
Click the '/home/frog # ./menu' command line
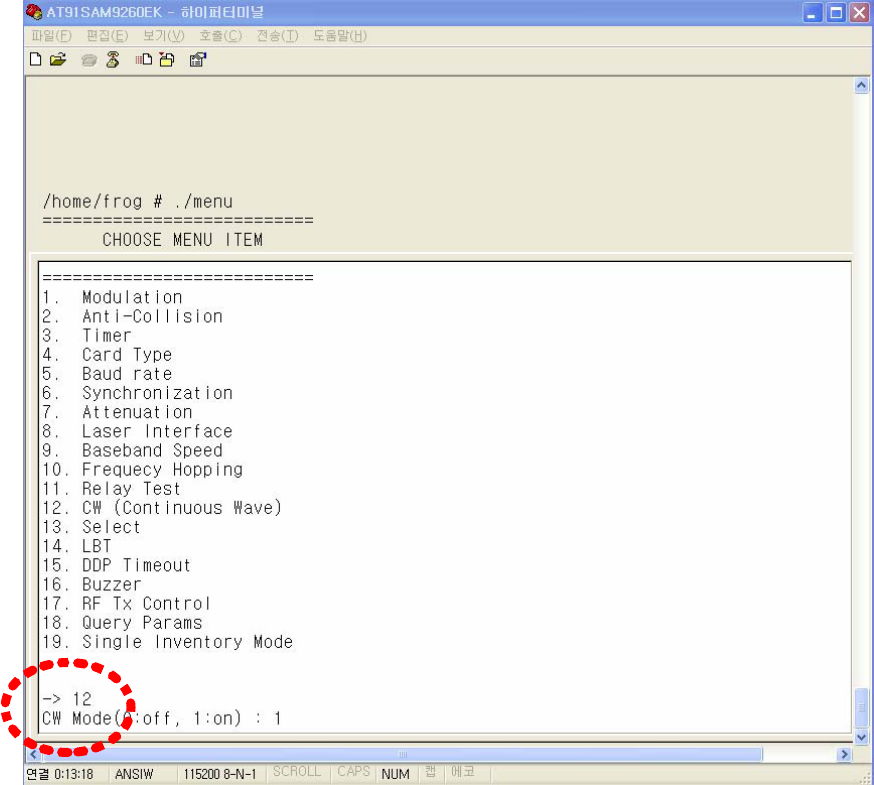pos(138,201)
